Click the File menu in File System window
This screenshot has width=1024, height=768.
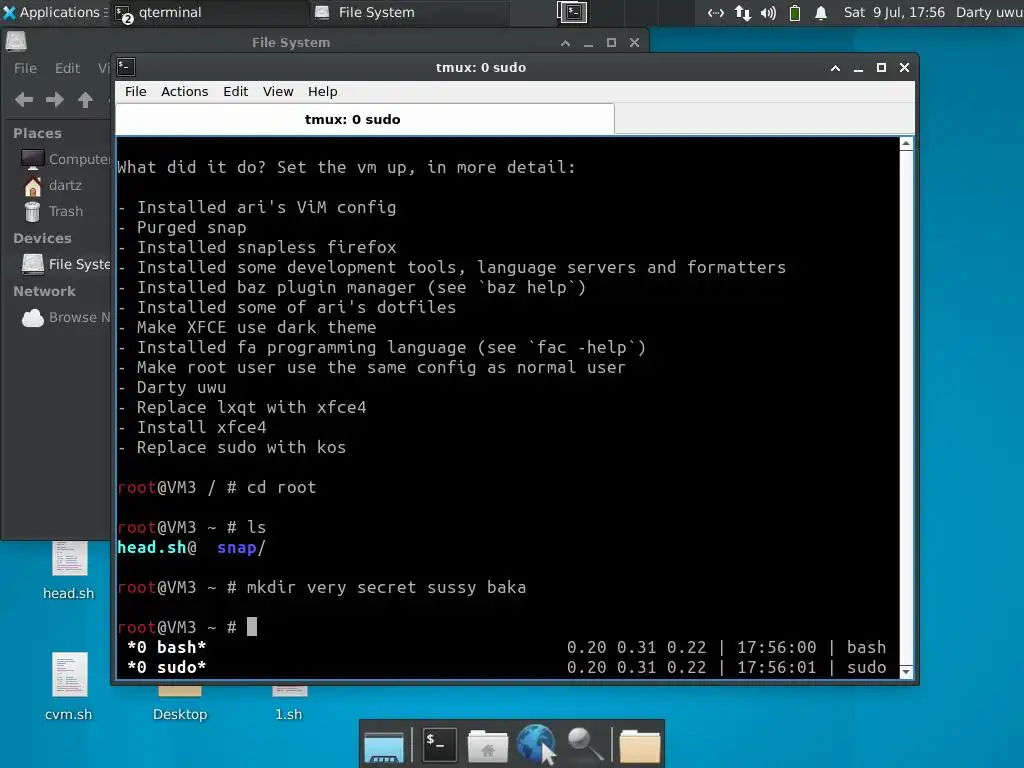click(25, 68)
